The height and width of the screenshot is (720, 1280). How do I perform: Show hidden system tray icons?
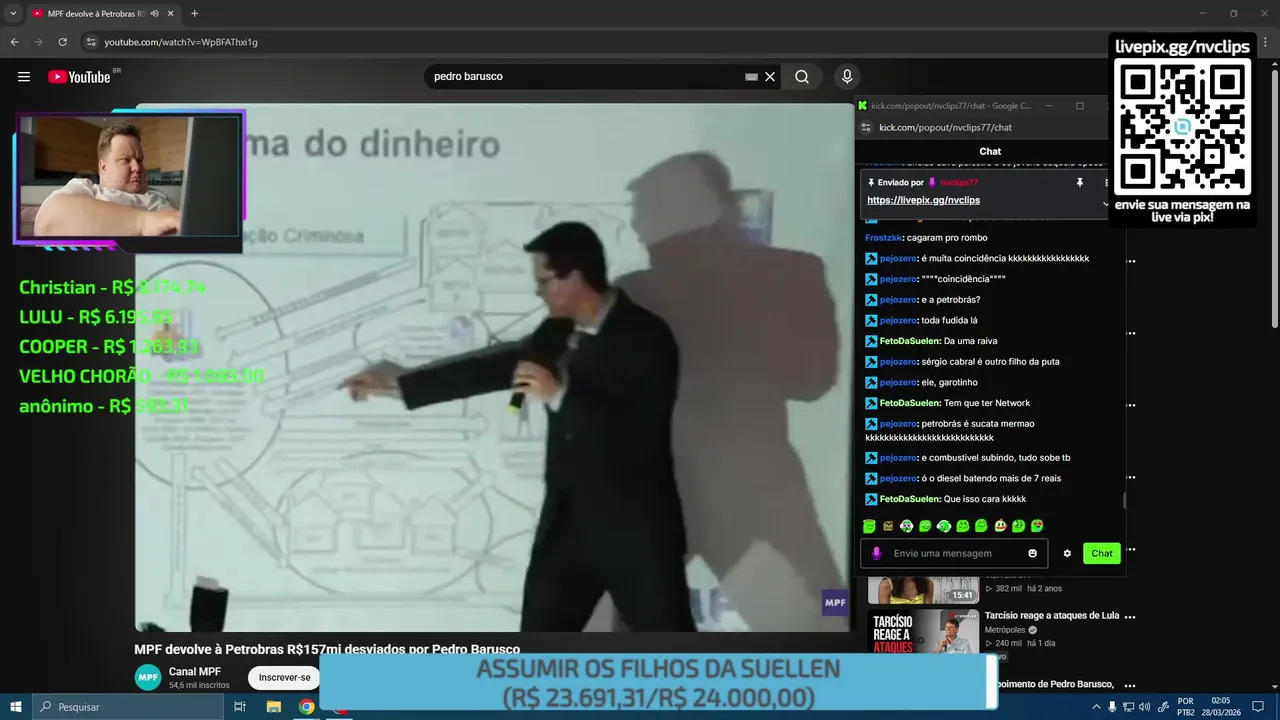[x=1097, y=707]
